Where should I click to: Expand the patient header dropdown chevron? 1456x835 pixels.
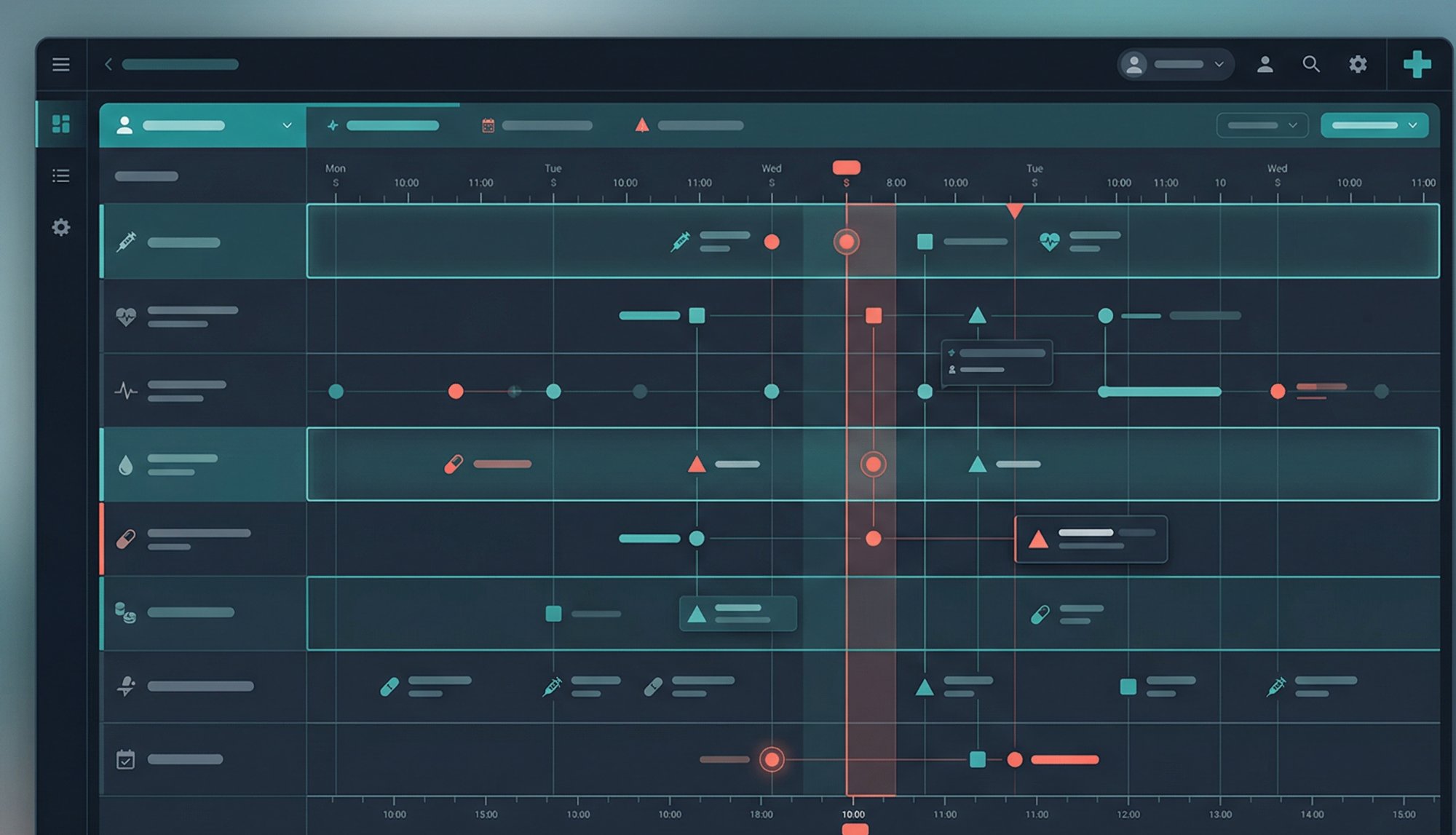(x=288, y=124)
